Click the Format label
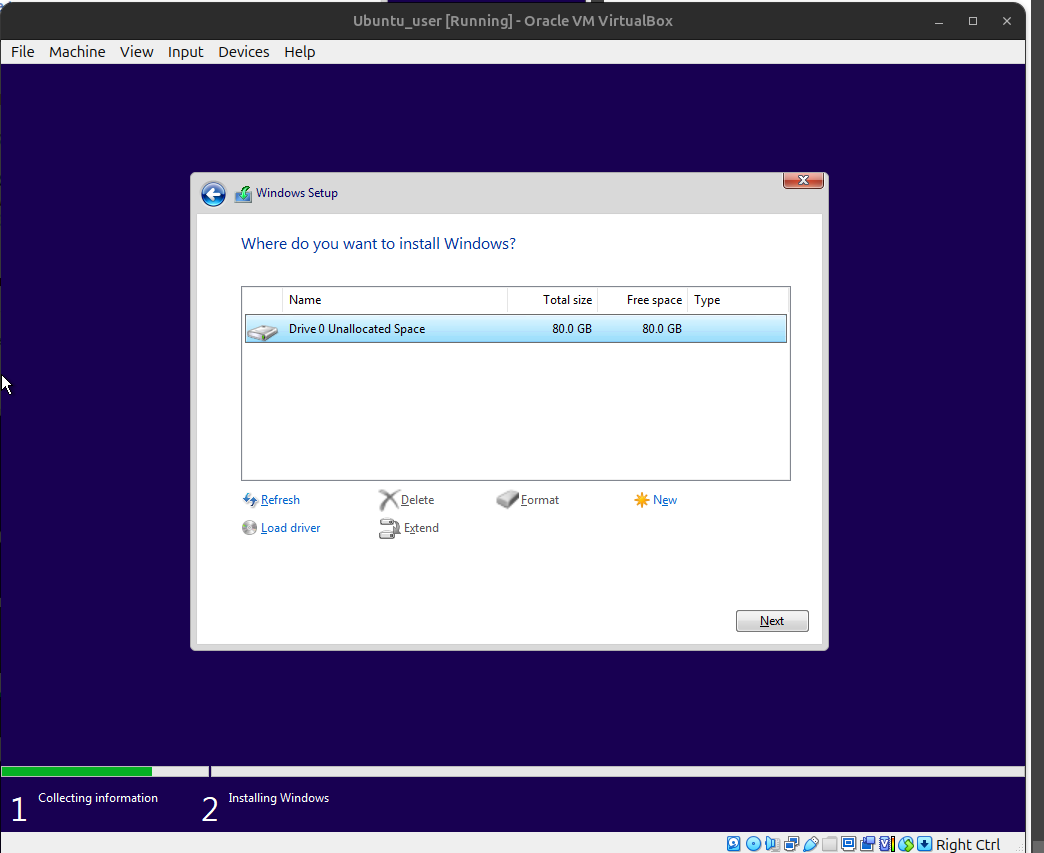Viewport: 1044px width, 853px height. [540, 500]
